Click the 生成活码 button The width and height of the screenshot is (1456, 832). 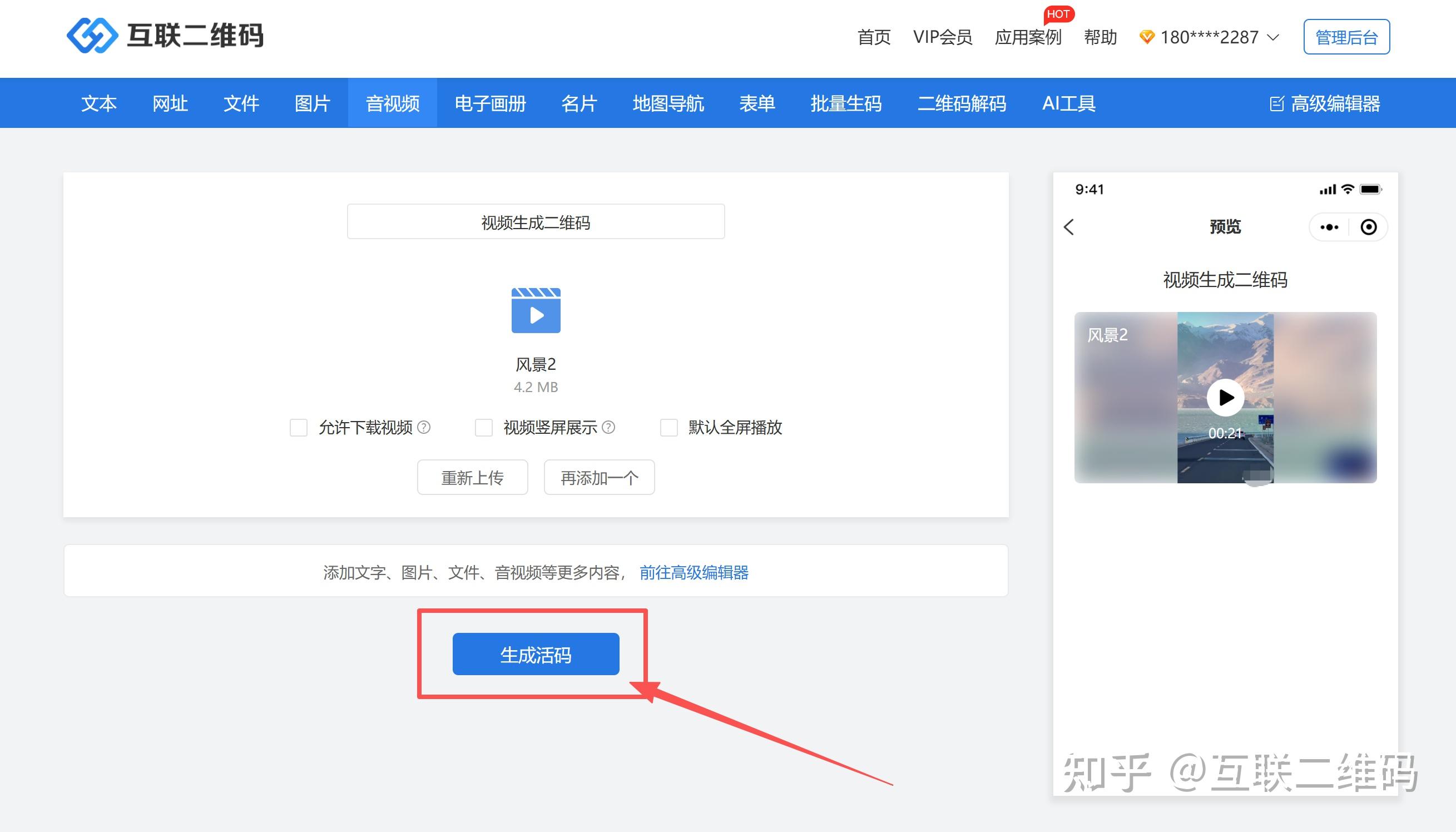536,653
